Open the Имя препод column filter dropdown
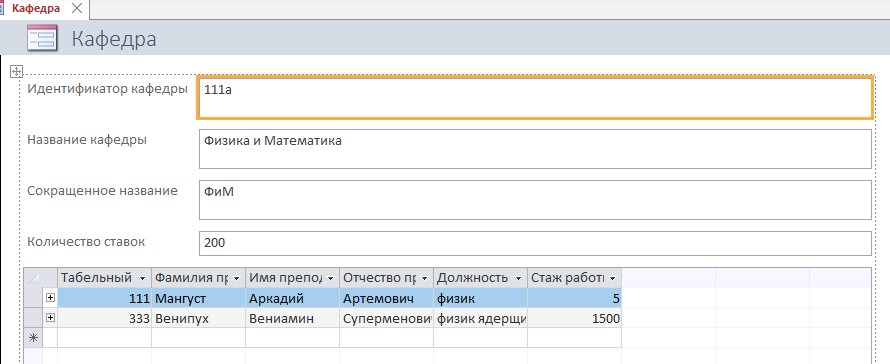890x364 pixels. click(x=331, y=278)
